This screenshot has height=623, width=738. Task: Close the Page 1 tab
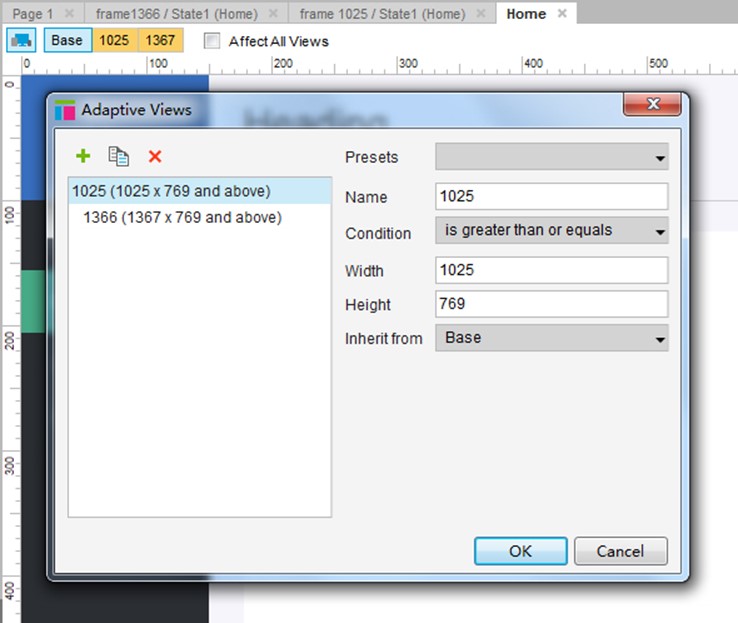click(x=69, y=14)
